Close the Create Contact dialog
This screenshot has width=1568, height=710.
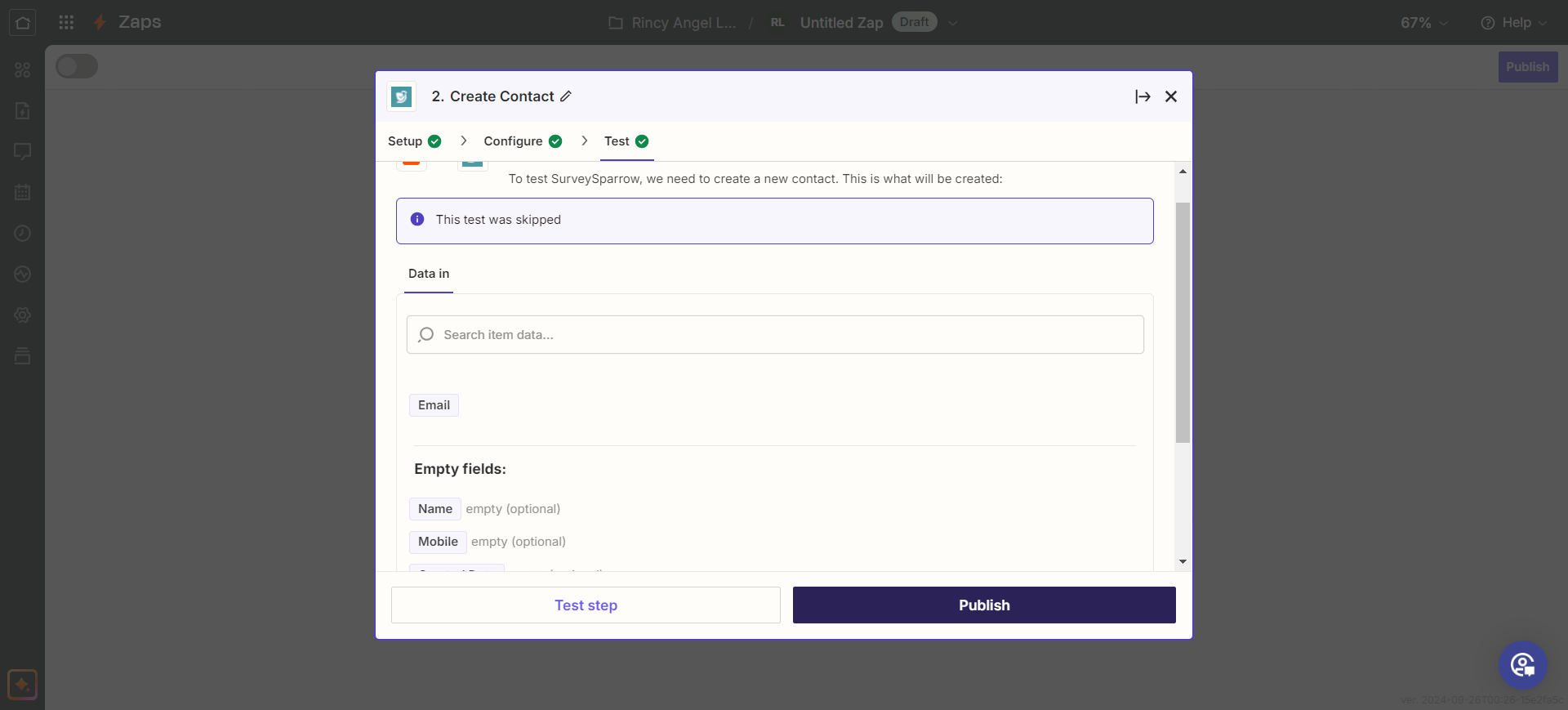1171,96
